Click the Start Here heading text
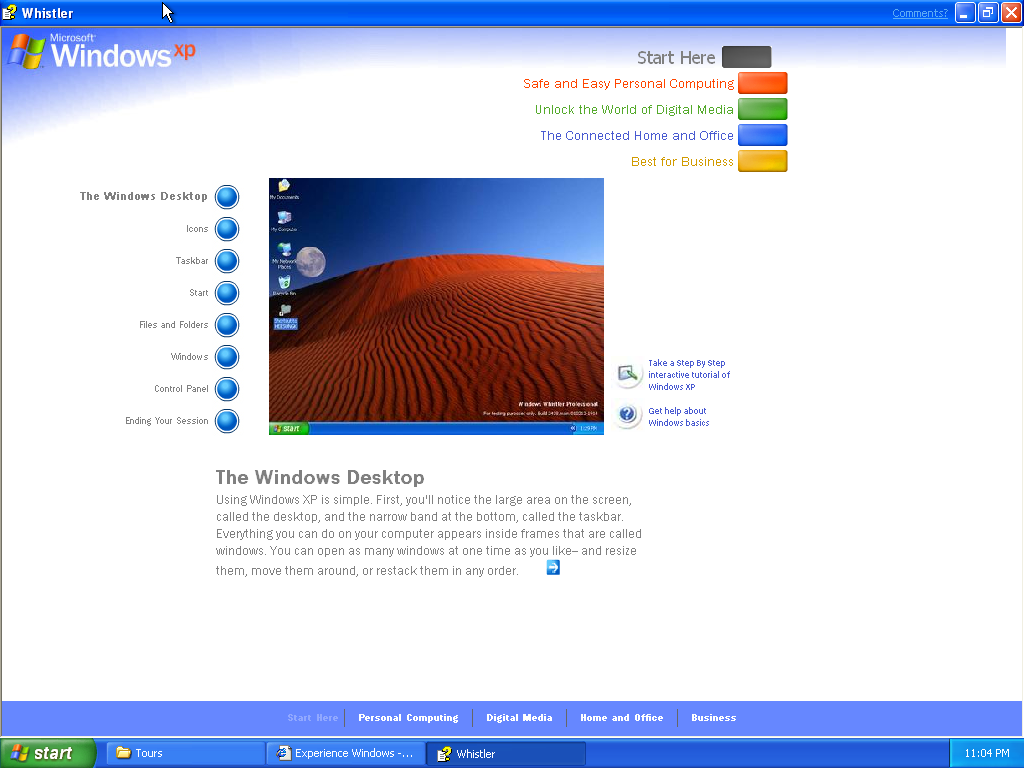The width and height of the screenshot is (1024, 768). coord(676,57)
